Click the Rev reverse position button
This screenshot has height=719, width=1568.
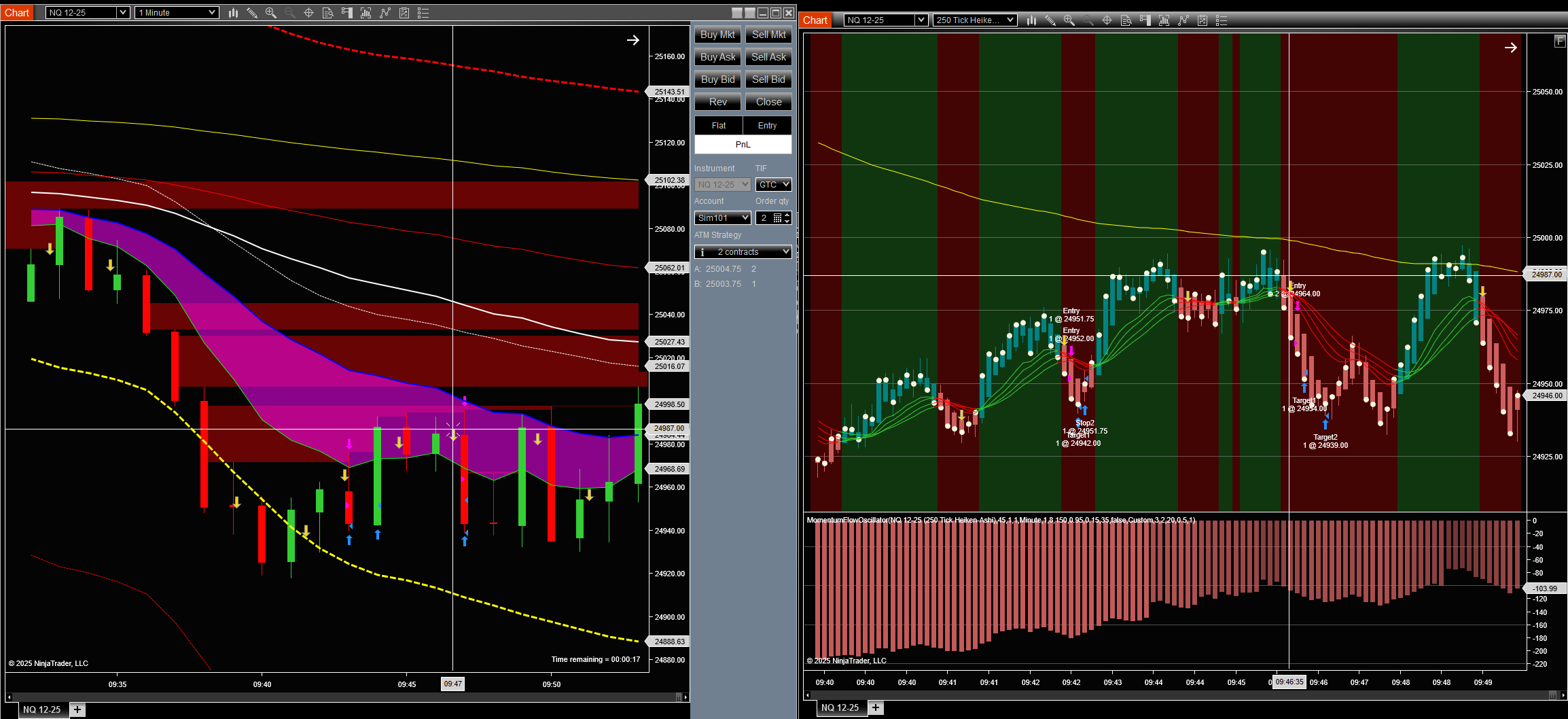point(717,102)
